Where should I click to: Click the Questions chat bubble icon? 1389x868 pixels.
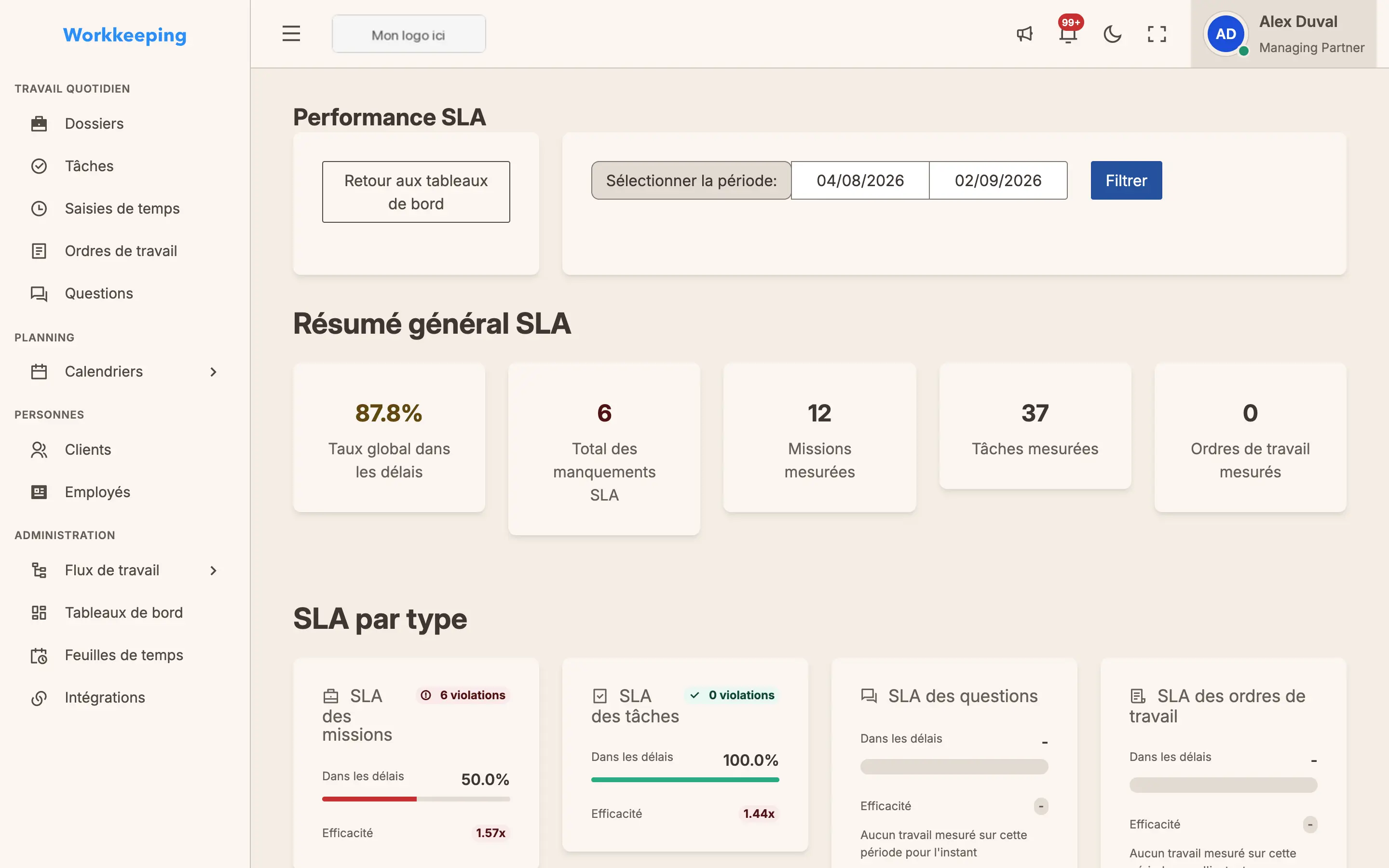39,293
